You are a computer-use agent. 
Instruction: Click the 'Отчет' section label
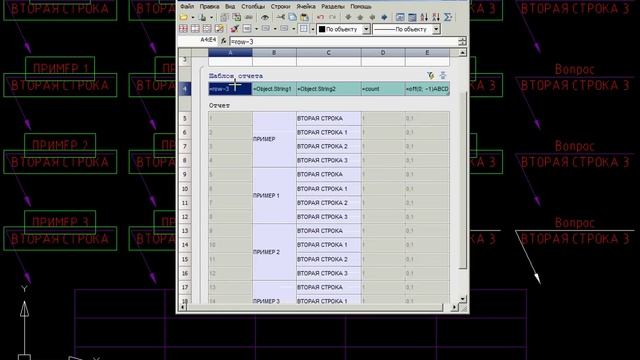tap(219, 105)
